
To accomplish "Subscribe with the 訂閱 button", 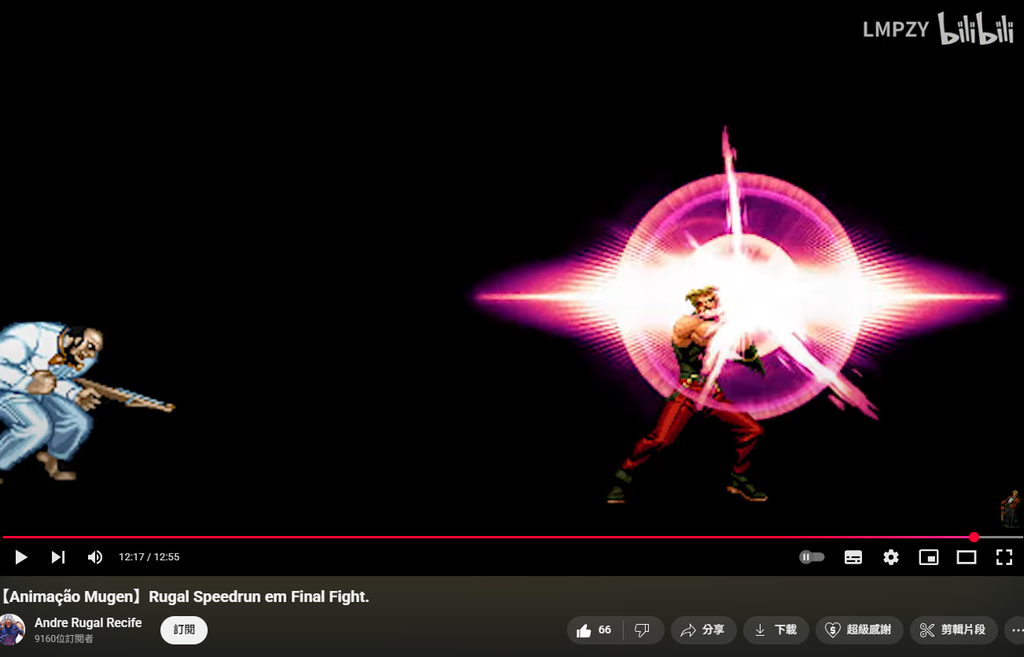I will coord(184,630).
